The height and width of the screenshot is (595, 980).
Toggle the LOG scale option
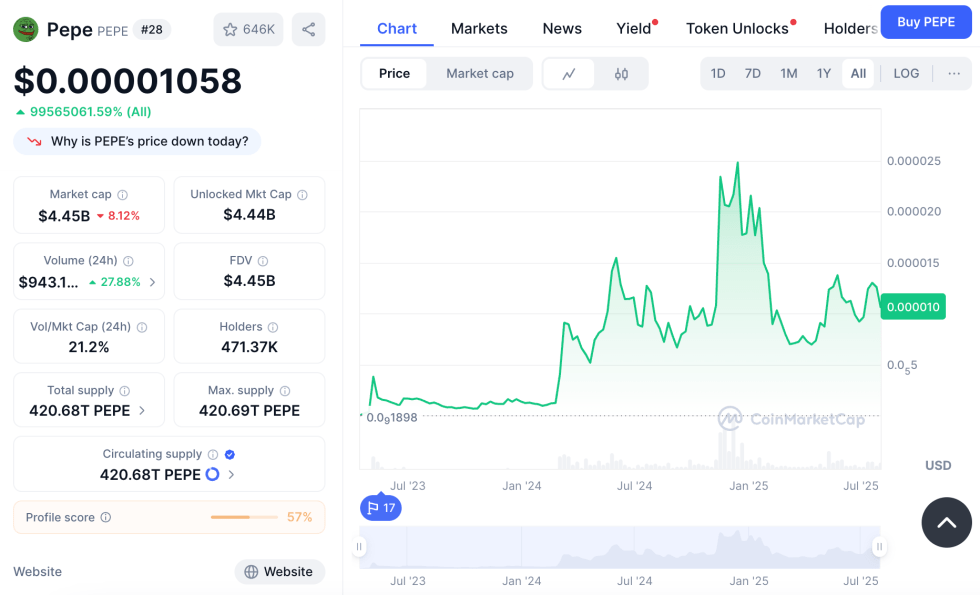(x=906, y=74)
